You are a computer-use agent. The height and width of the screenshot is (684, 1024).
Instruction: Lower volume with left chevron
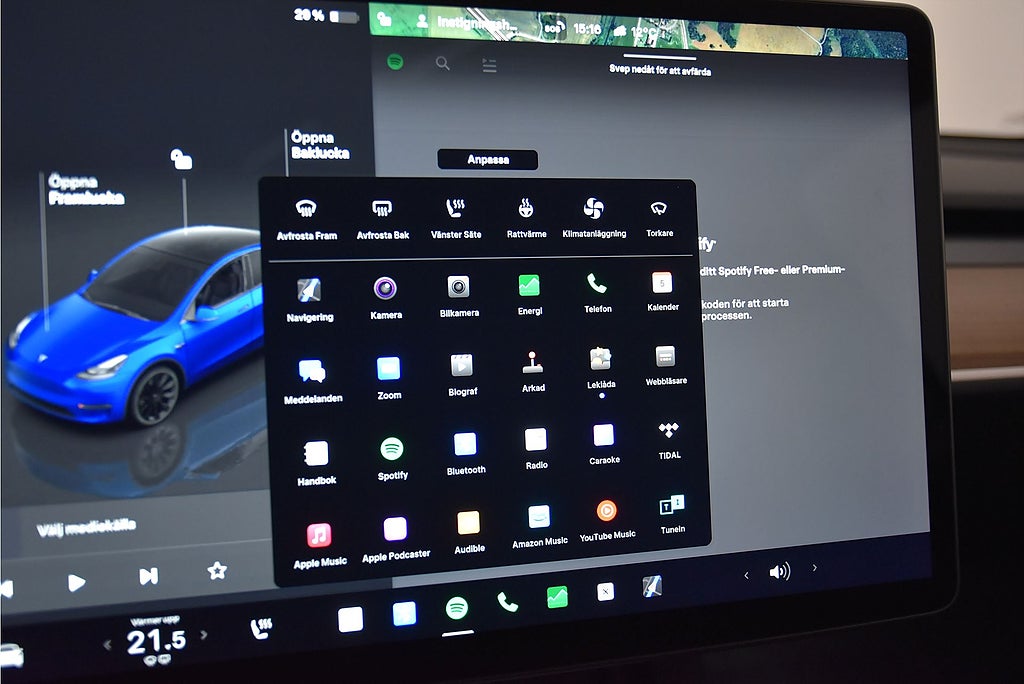tap(745, 574)
